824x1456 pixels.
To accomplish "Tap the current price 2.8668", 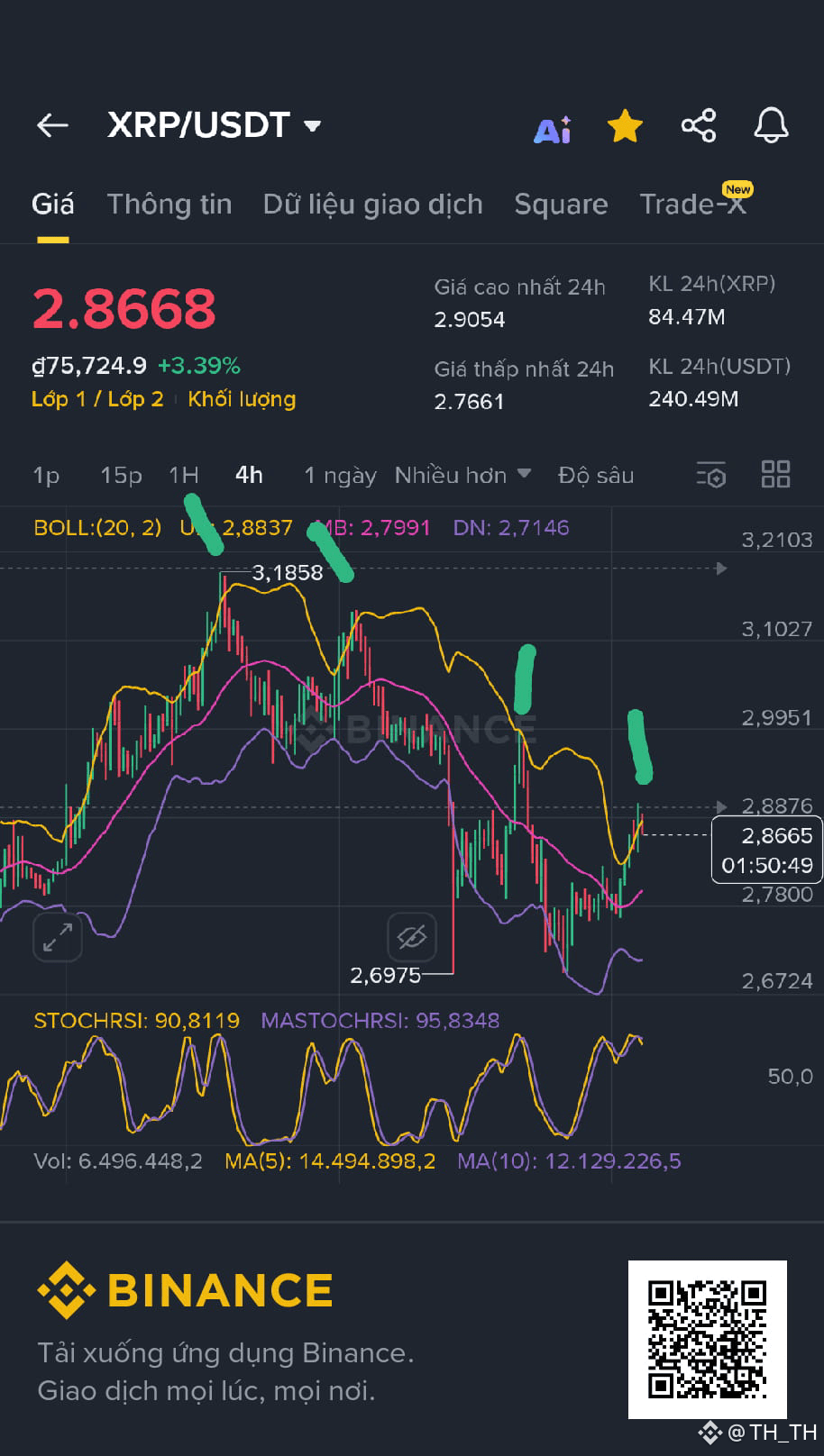I will (124, 309).
